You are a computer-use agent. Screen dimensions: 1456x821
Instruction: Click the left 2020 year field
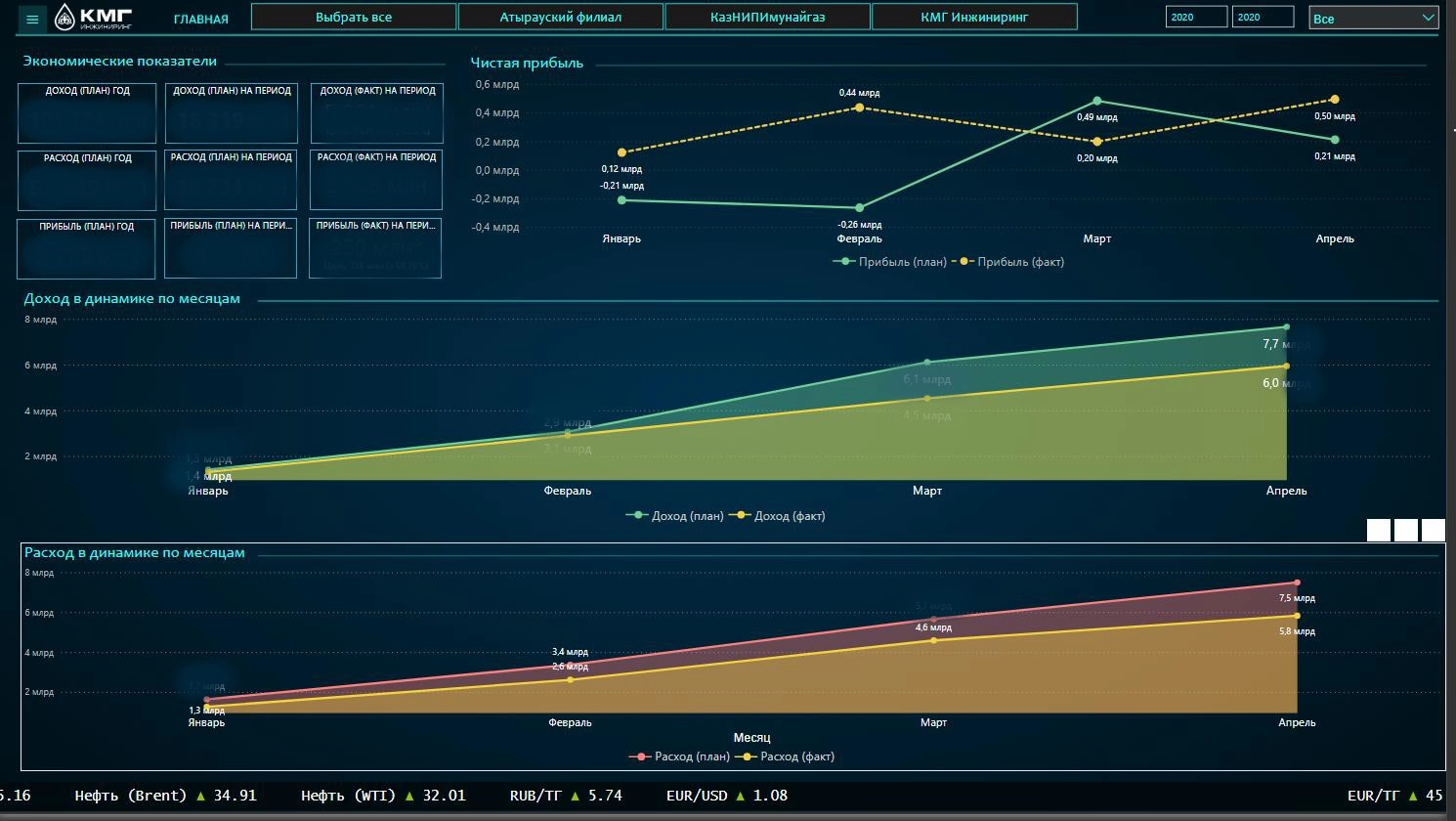point(1195,17)
